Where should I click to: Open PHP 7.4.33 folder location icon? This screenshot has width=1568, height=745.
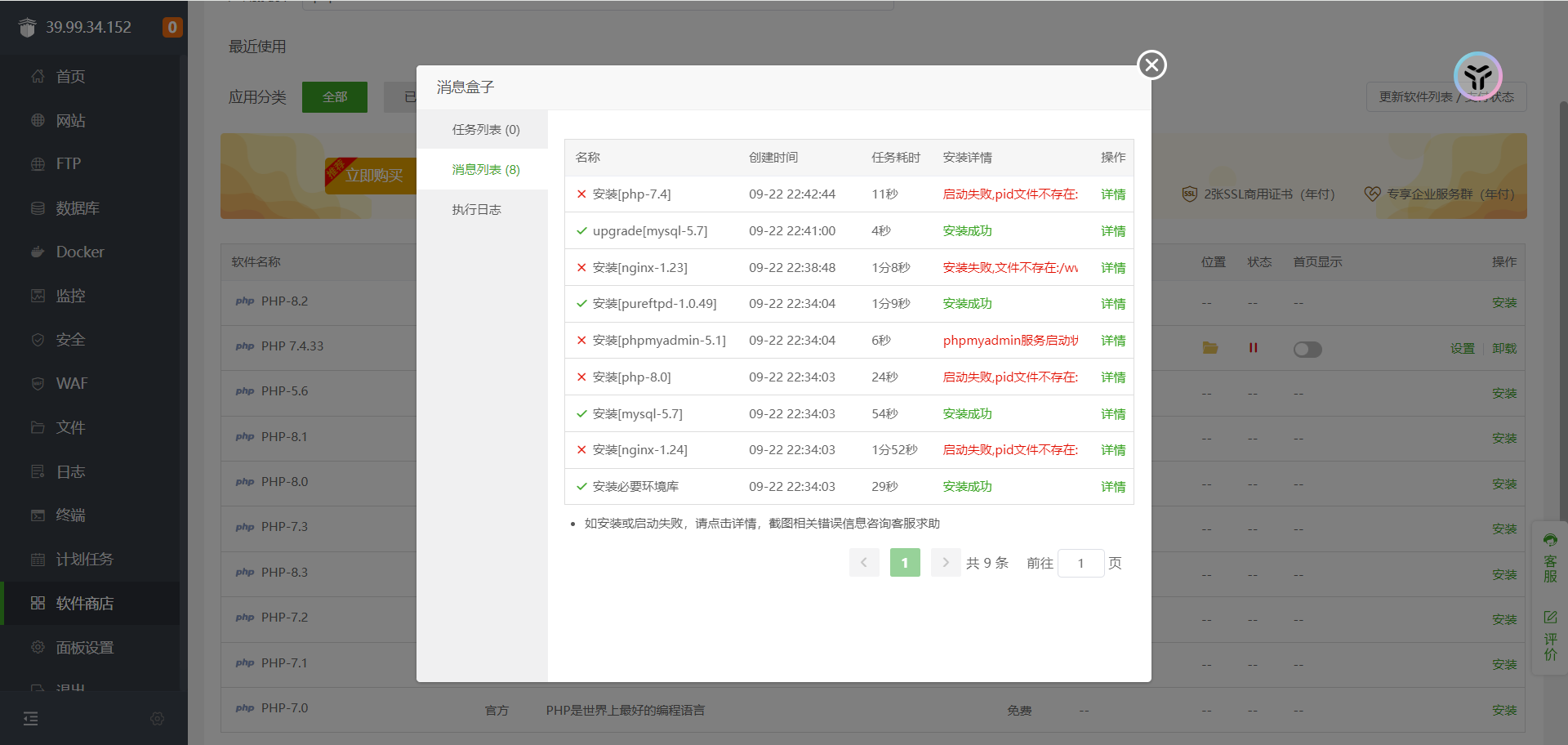pos(1210,348)
